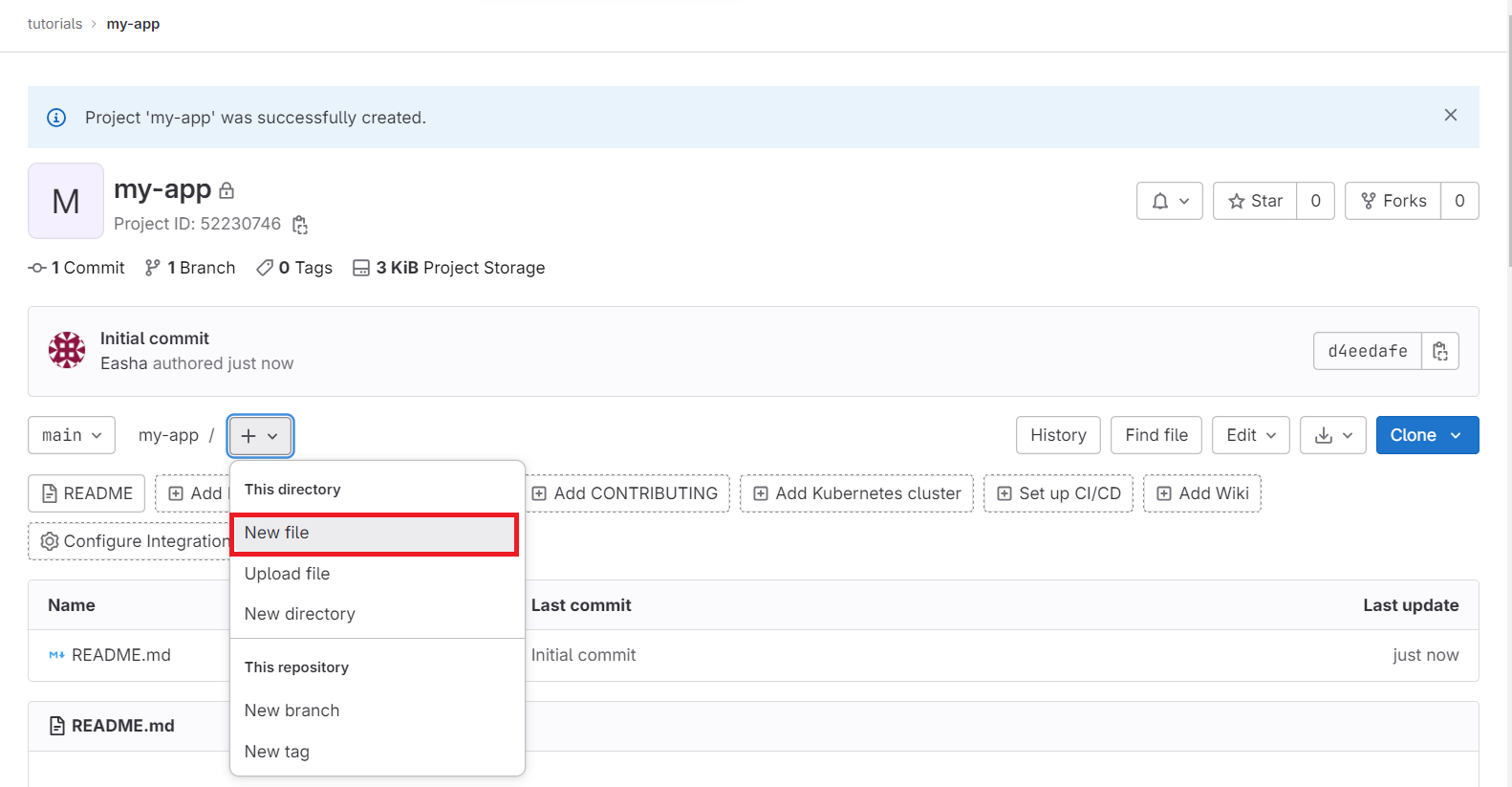This screenshot has width=1512, height=787.
Task: Open the notification bell dropdown
Action: click(1169, 201)
